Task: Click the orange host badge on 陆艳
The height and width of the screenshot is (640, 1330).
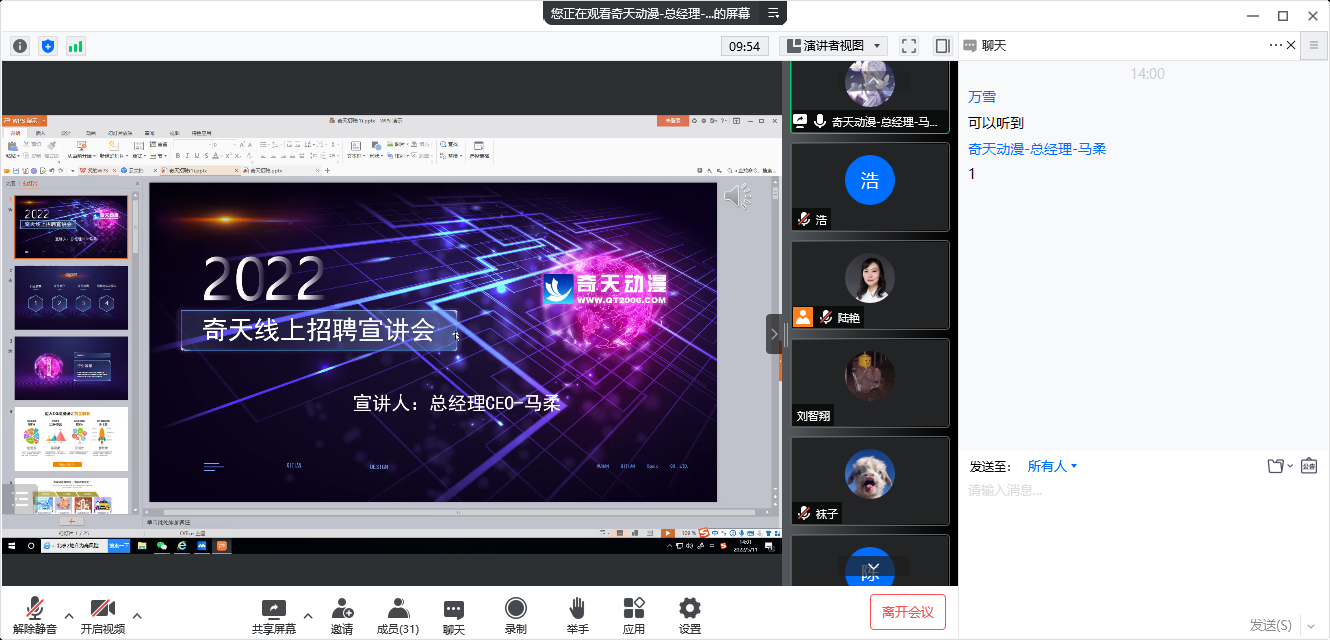Action: click(x=802, y=317)
